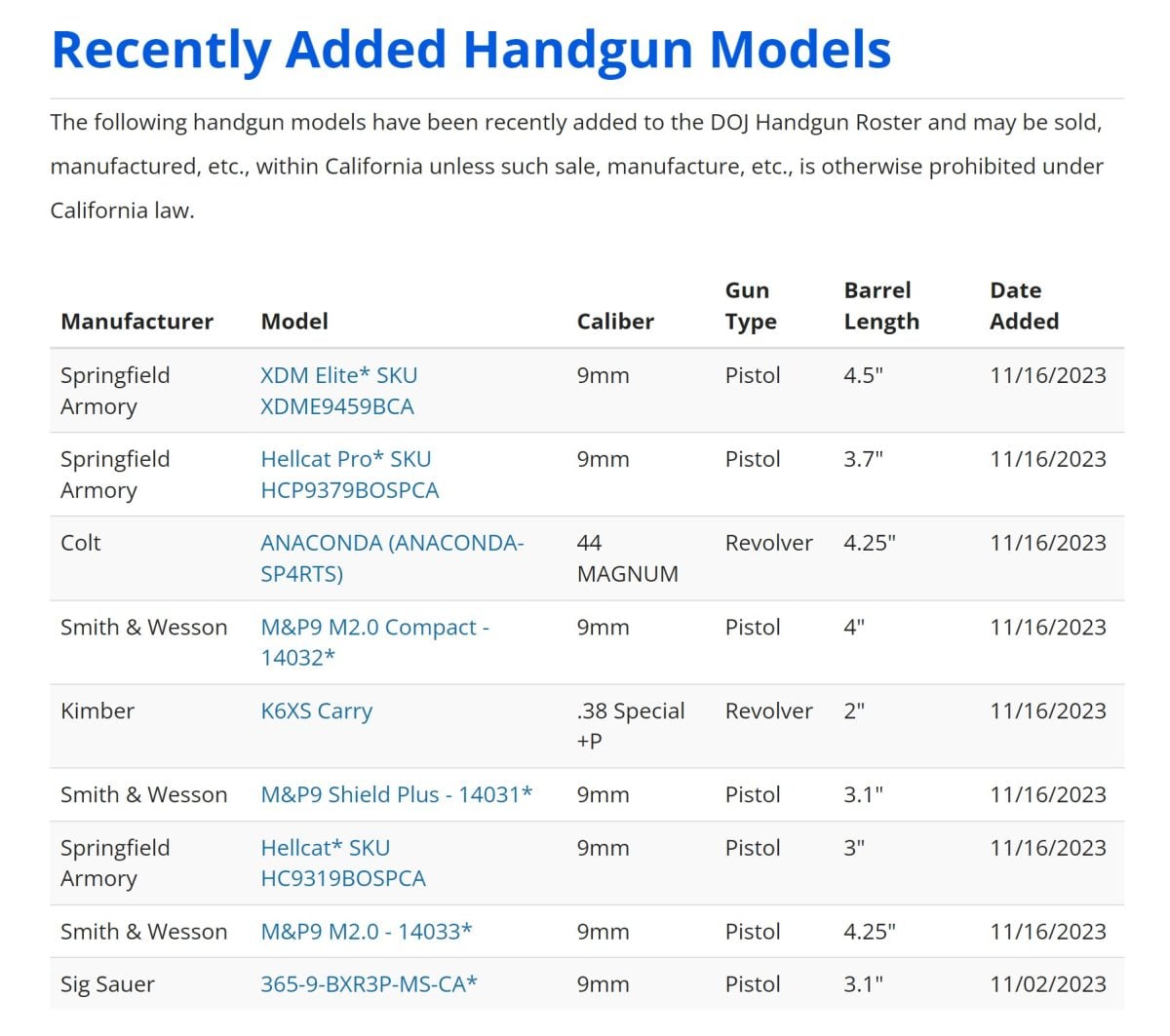Click the 44 MAGNUM caliber cell
This screenshot has height=1036, width=1170.
click(x=627, y=557)
